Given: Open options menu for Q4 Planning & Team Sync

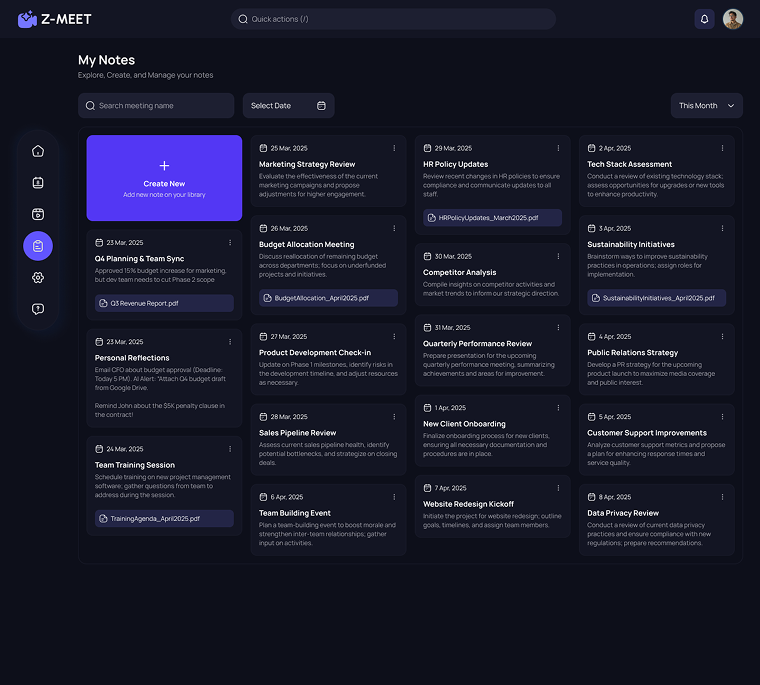Looking at the screenshot, I should [230, 242].
